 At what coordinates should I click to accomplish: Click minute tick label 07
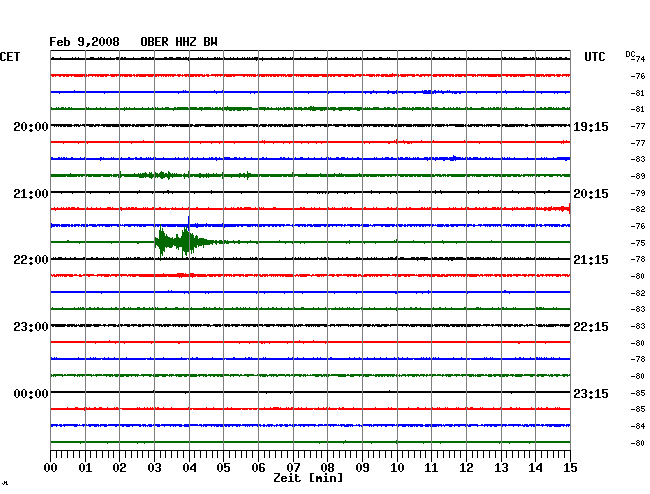pos(293,467)
